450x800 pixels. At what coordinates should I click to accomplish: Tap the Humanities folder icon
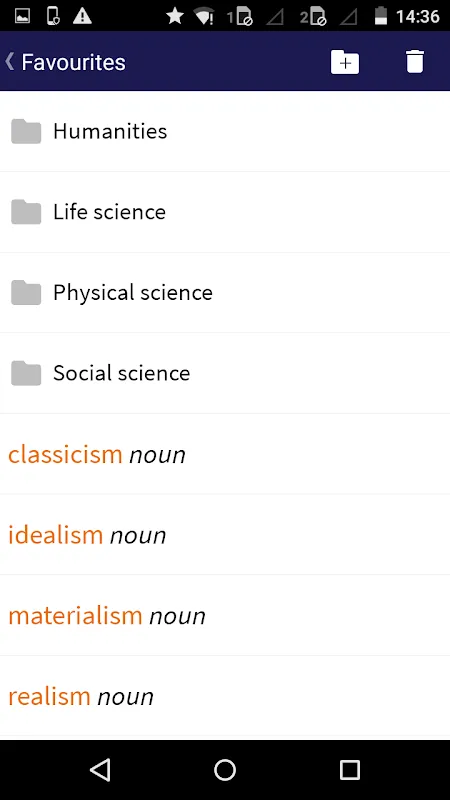click(26, 132)
